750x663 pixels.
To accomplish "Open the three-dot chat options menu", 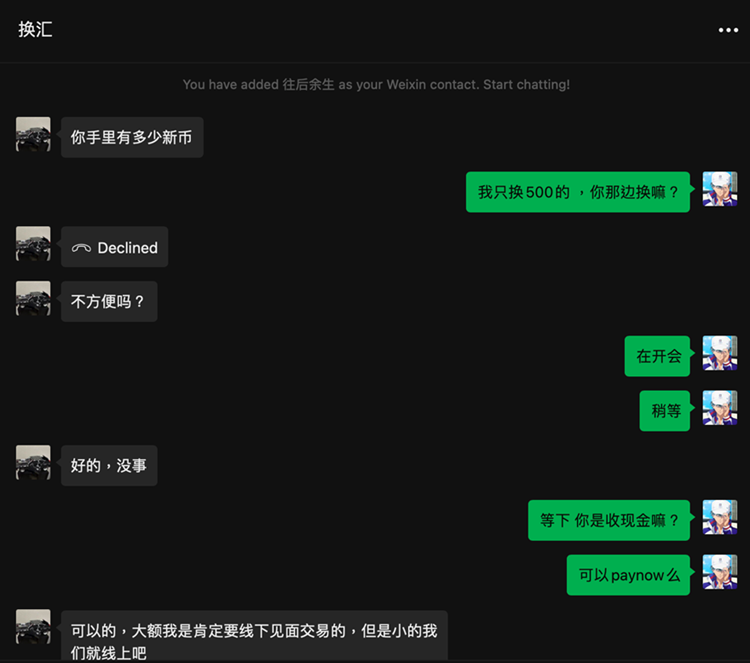I will click(x=728, y=30).
